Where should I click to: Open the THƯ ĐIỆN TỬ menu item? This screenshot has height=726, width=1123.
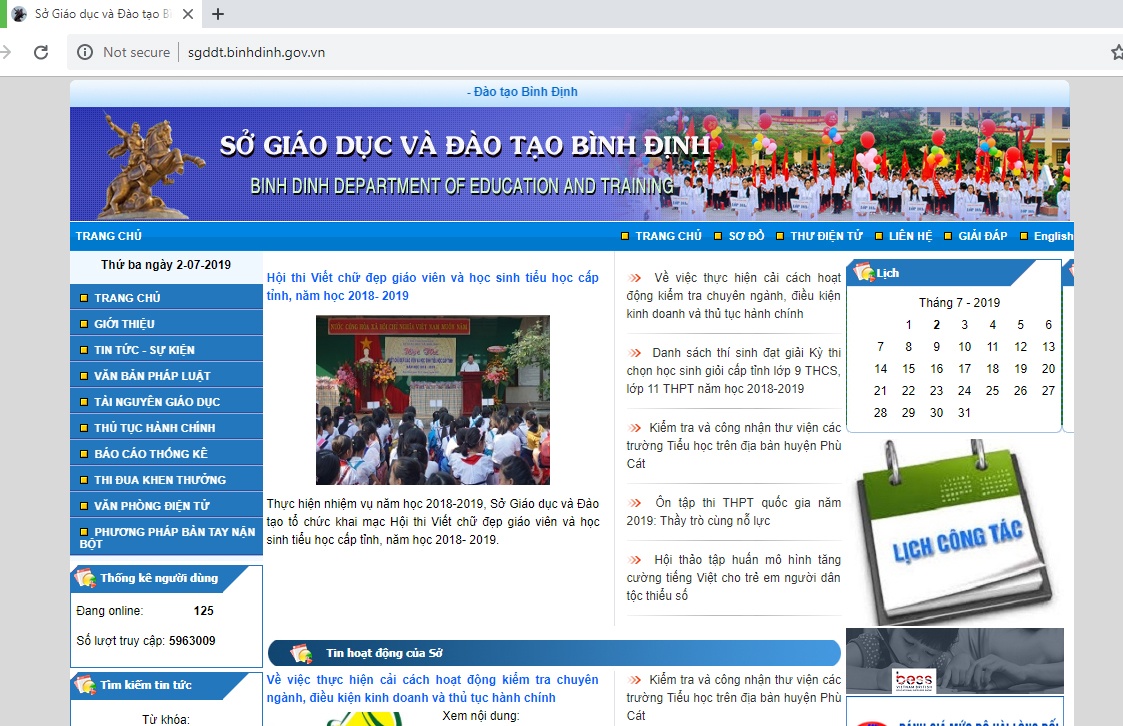829,236
